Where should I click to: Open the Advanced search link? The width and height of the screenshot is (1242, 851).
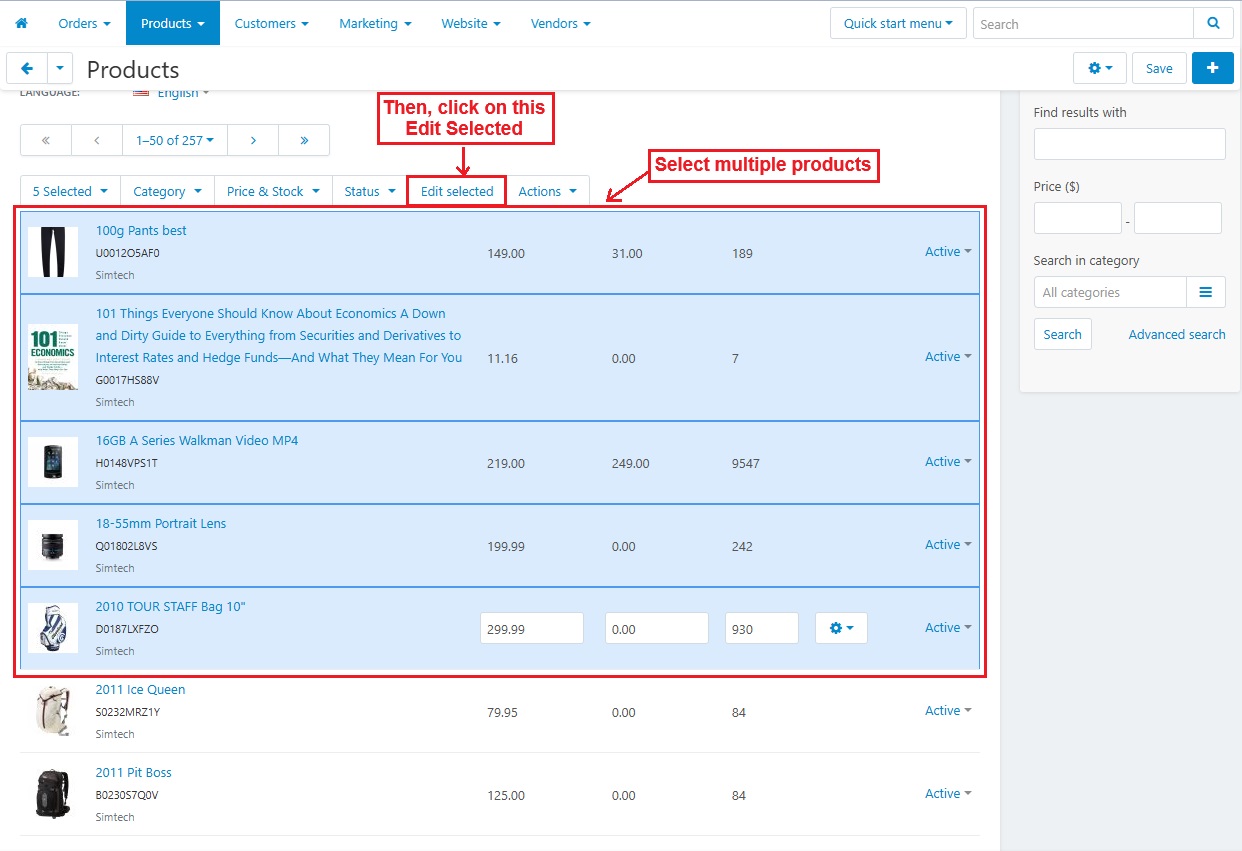1176,334
